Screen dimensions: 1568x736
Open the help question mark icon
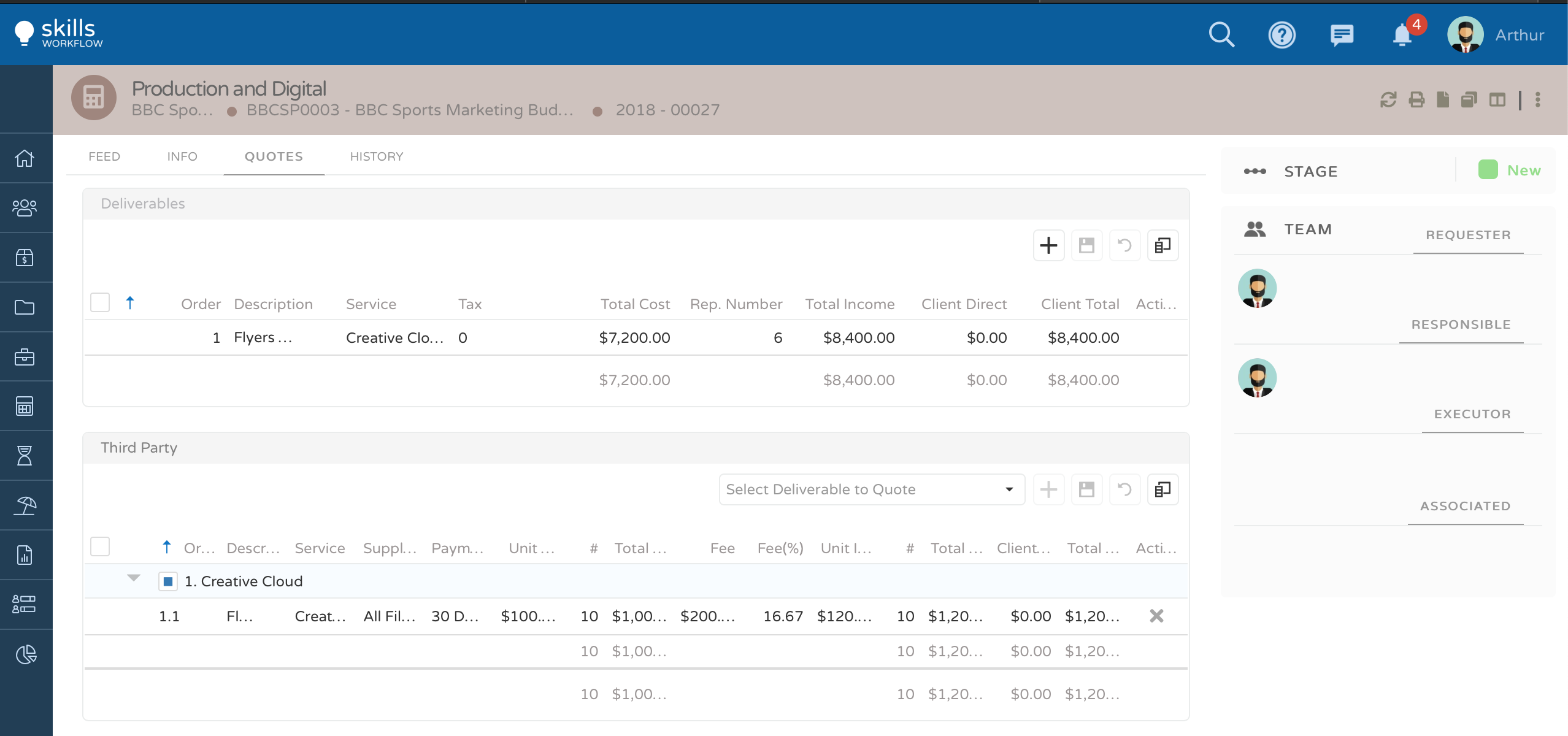click(x=1282, y=35)
